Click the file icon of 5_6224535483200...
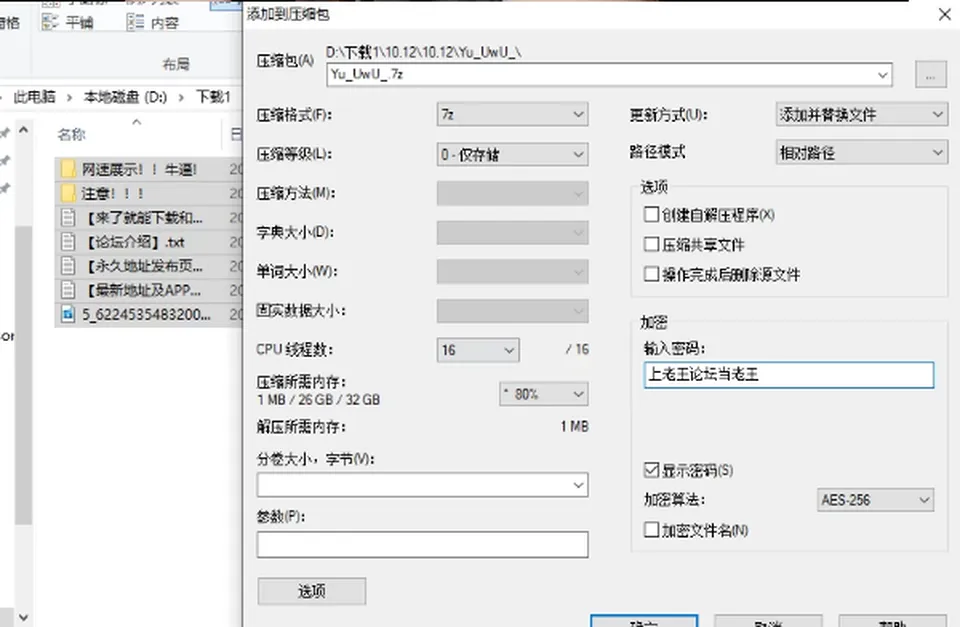The image size is (960, 627). (x=69, y=314)
